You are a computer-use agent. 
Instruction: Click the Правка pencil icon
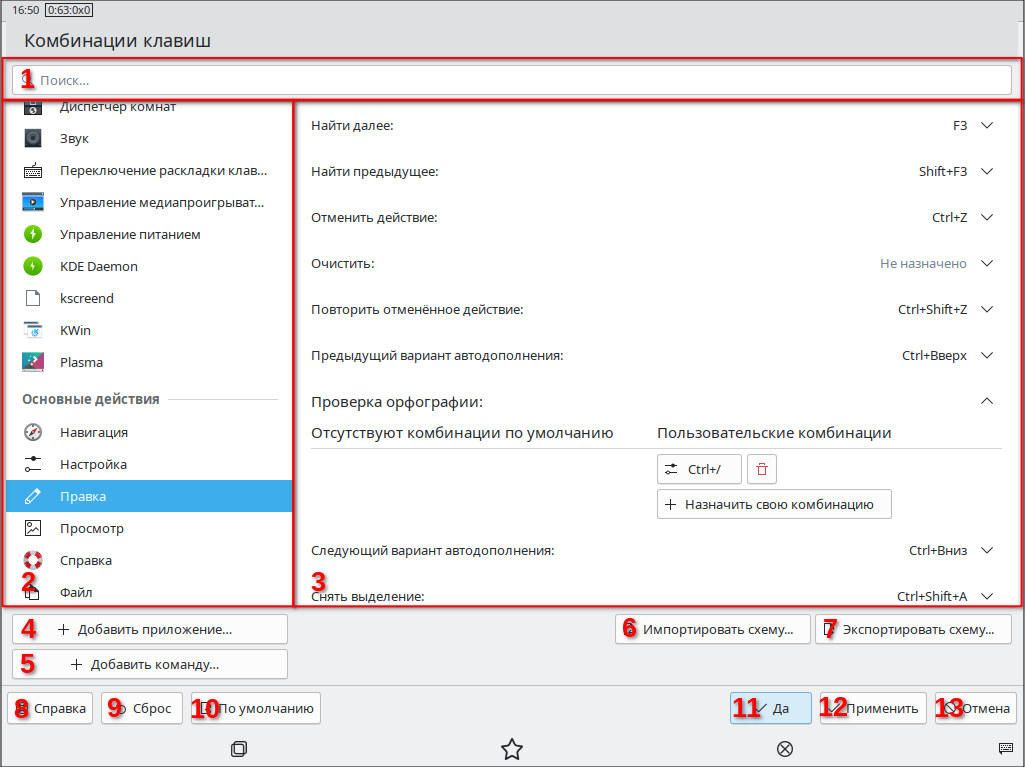coord(33,496)
